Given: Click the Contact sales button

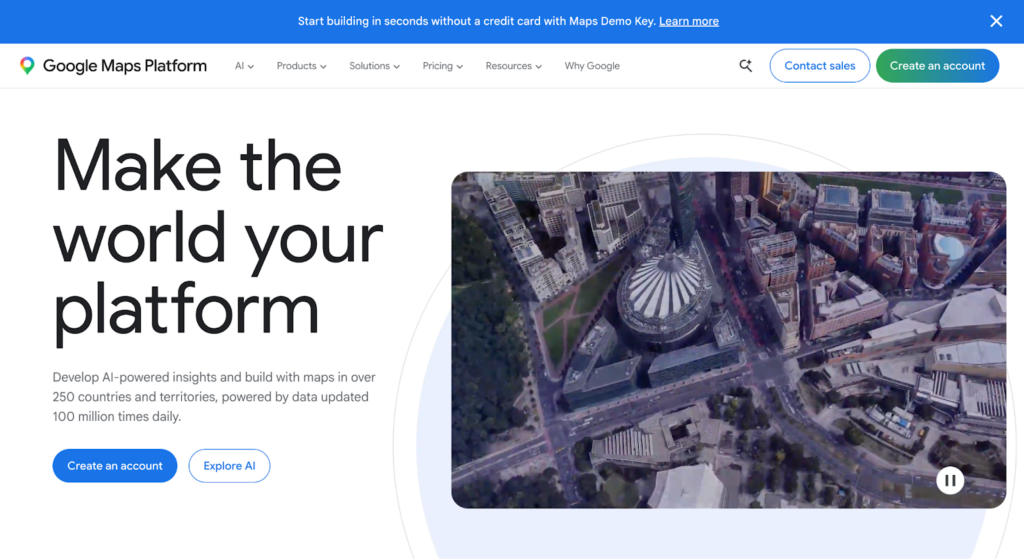Looking at the screenshot, I should [820, 65].
